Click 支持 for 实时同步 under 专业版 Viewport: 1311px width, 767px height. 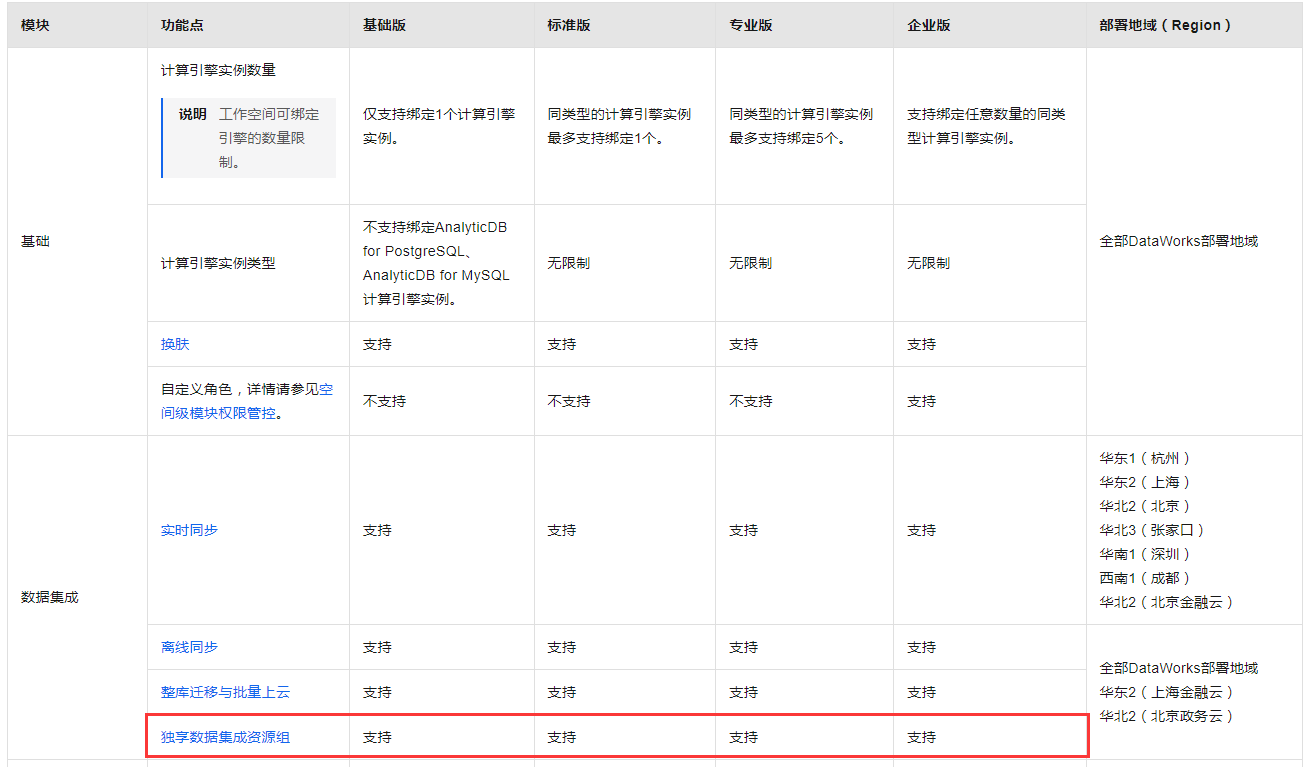744,530
